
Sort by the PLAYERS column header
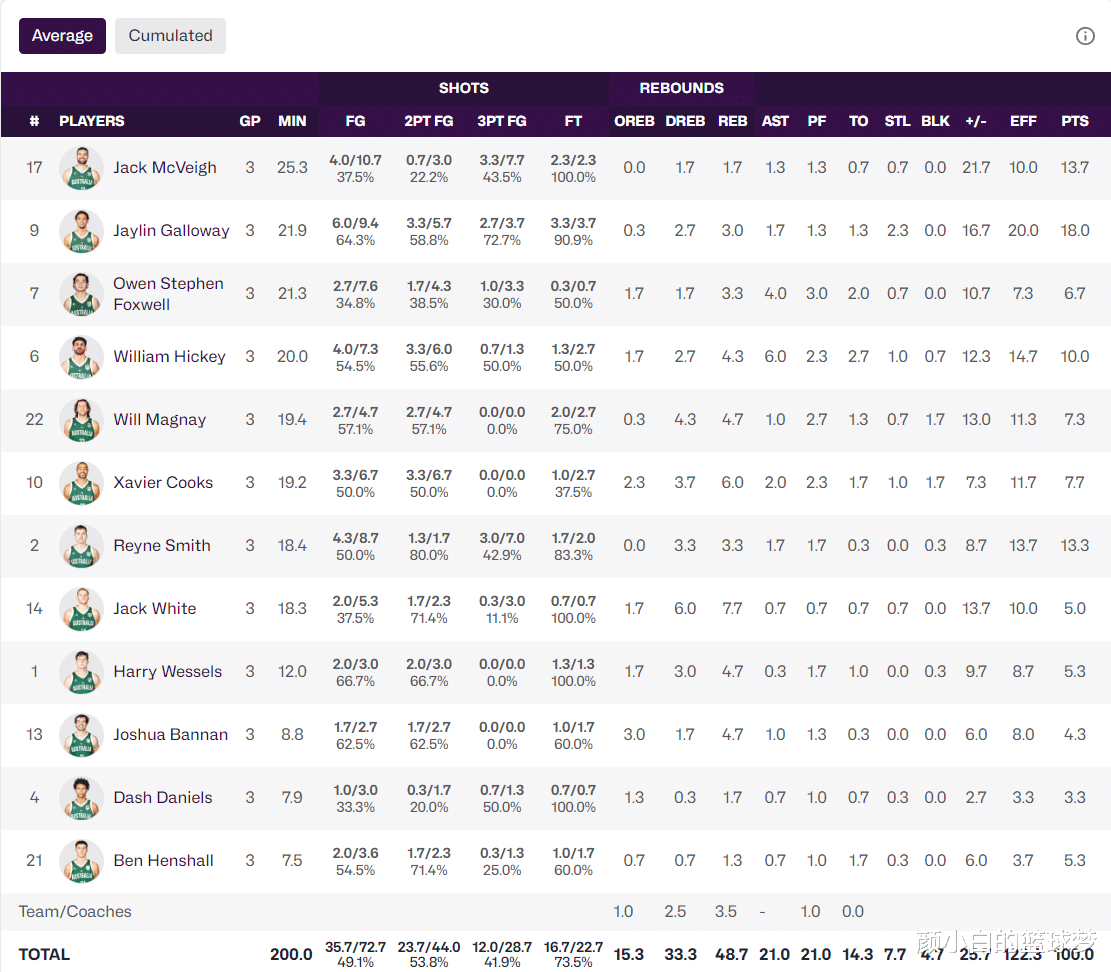click(x=91, y=121)
